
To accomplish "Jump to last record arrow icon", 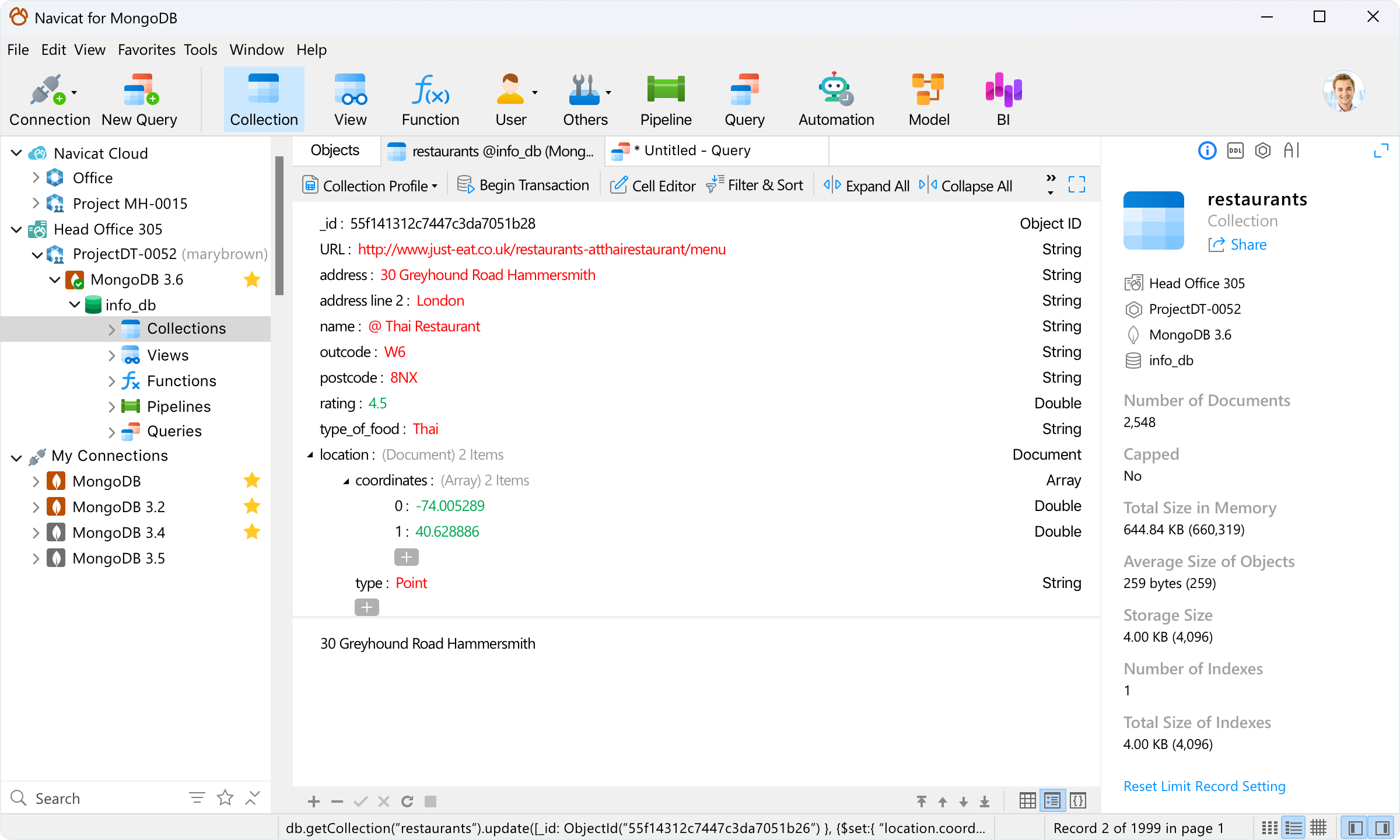I will [985, 801].
